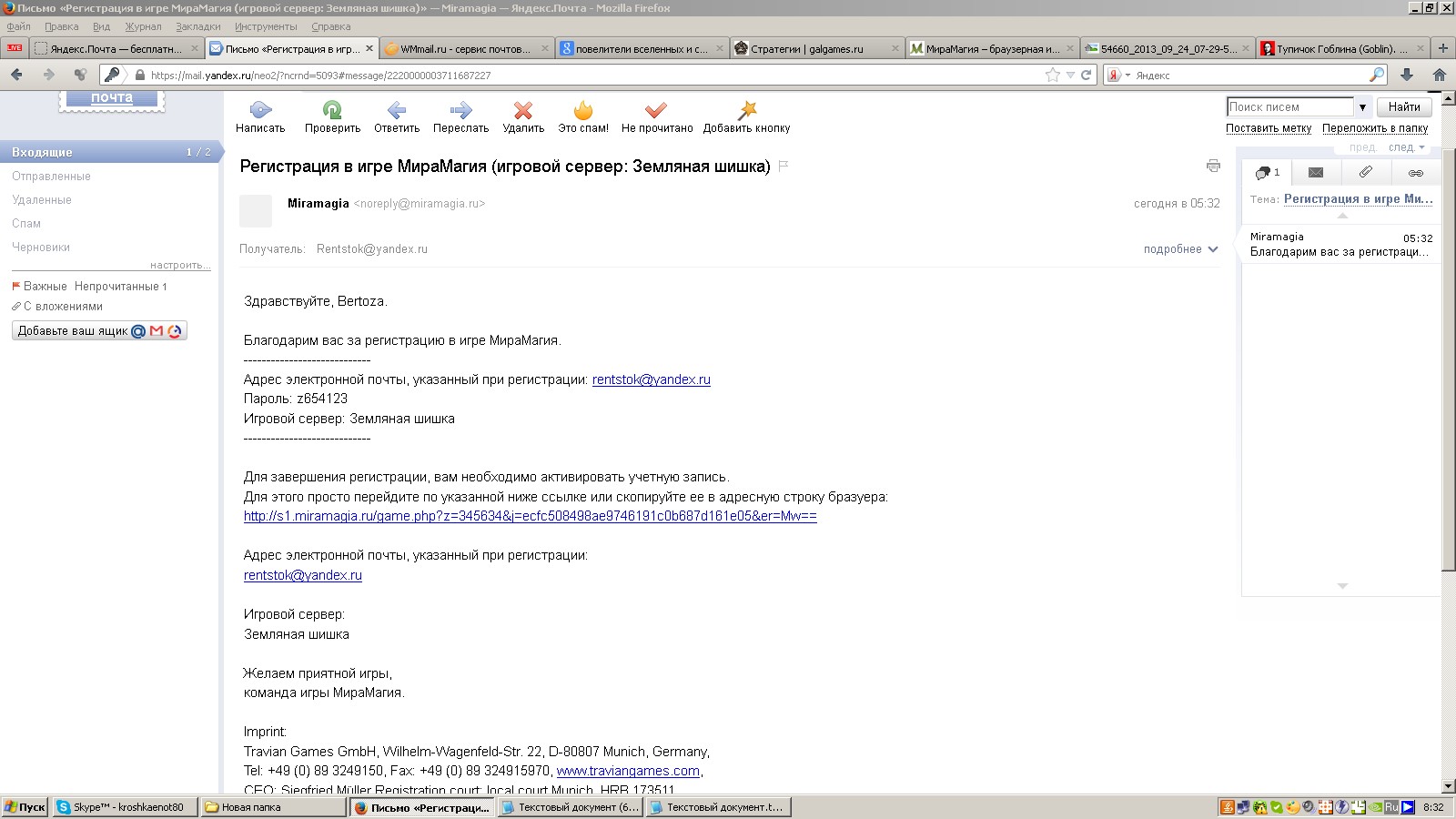Open the new tab plus button
1456x819 pixels.
point(1443,48)
